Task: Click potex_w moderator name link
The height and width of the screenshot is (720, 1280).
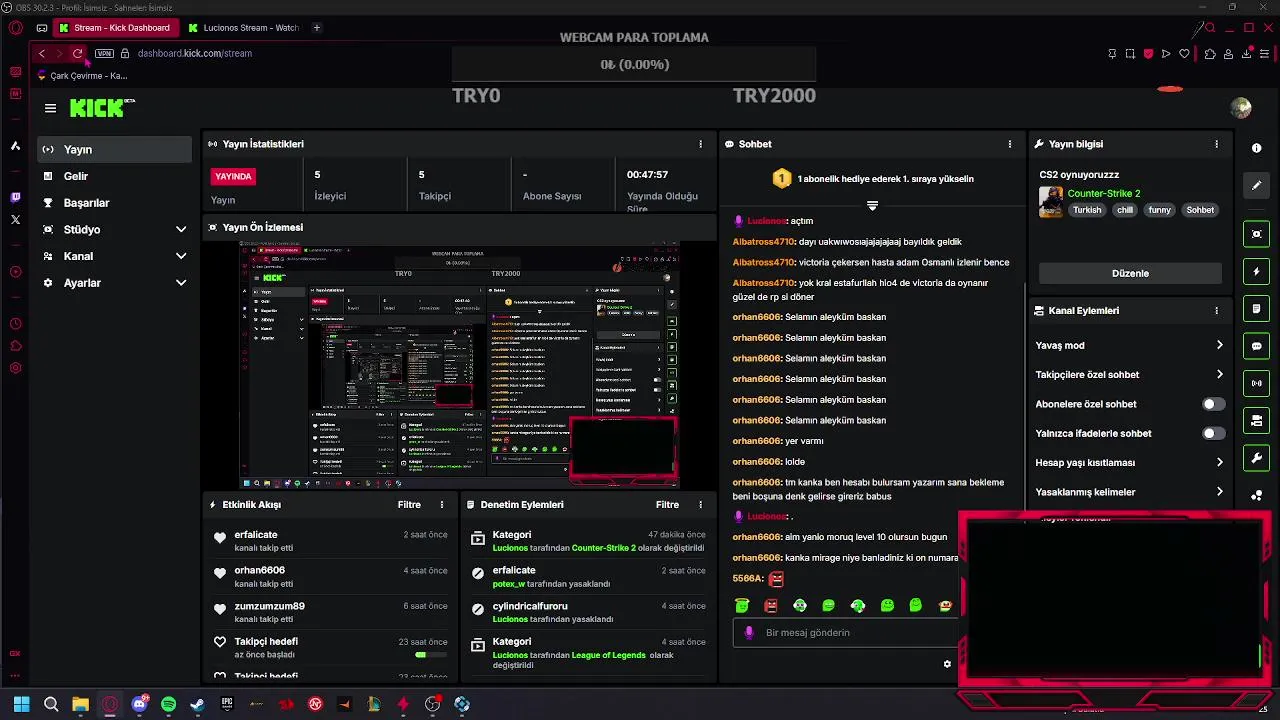Action: coord(509,584)
